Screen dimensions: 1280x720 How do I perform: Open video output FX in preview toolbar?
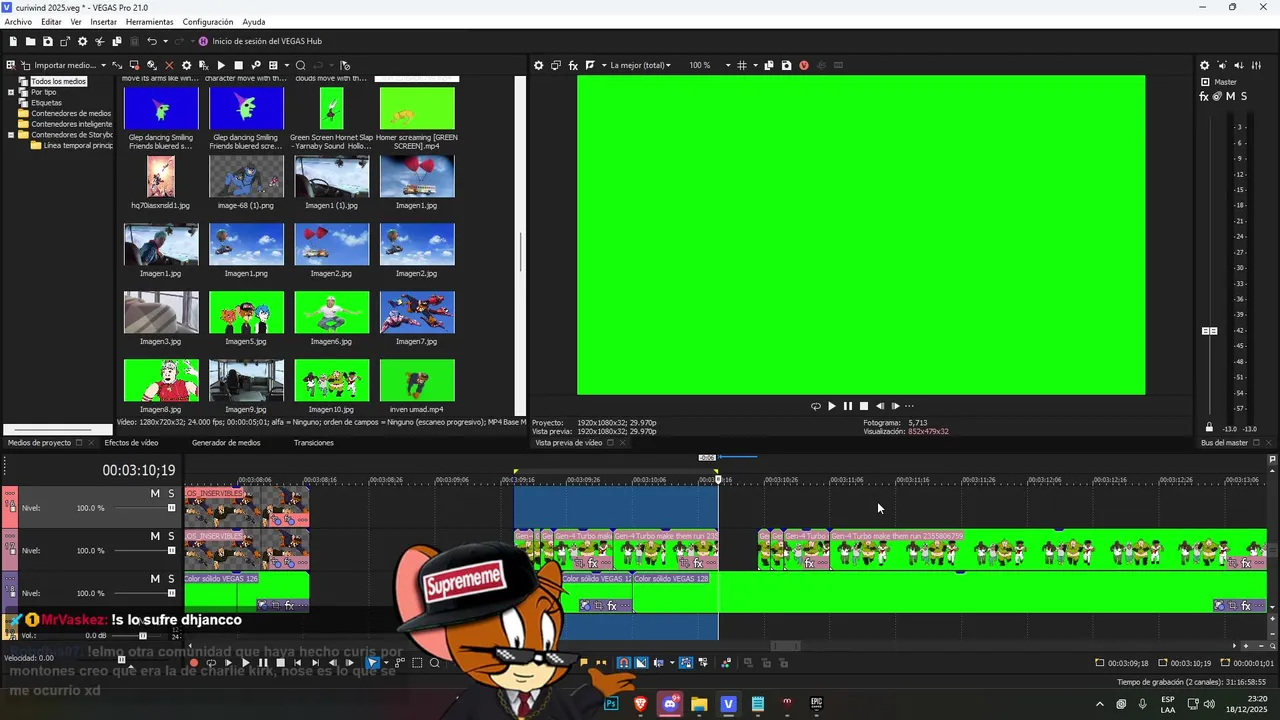click(x=573, y=65)
